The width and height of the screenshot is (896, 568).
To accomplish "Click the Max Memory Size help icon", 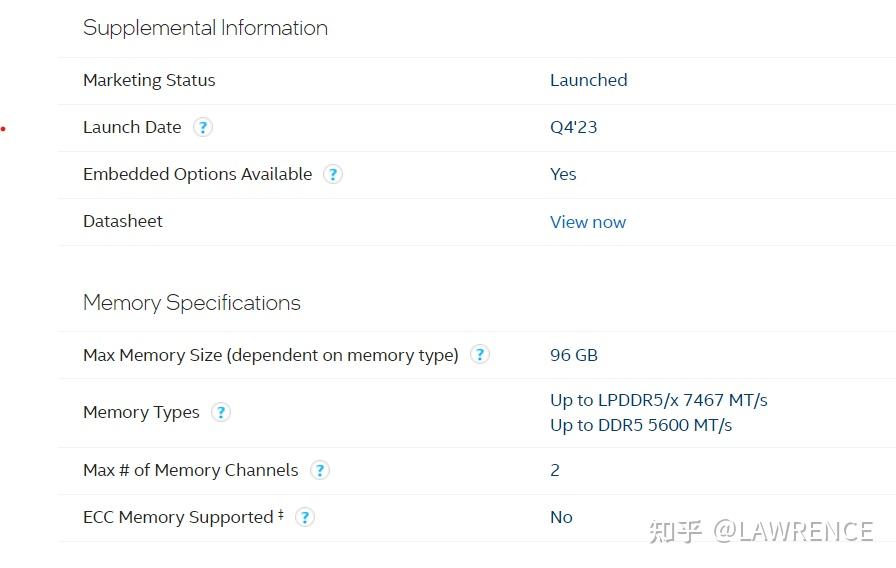I will [x=480, y=354].
